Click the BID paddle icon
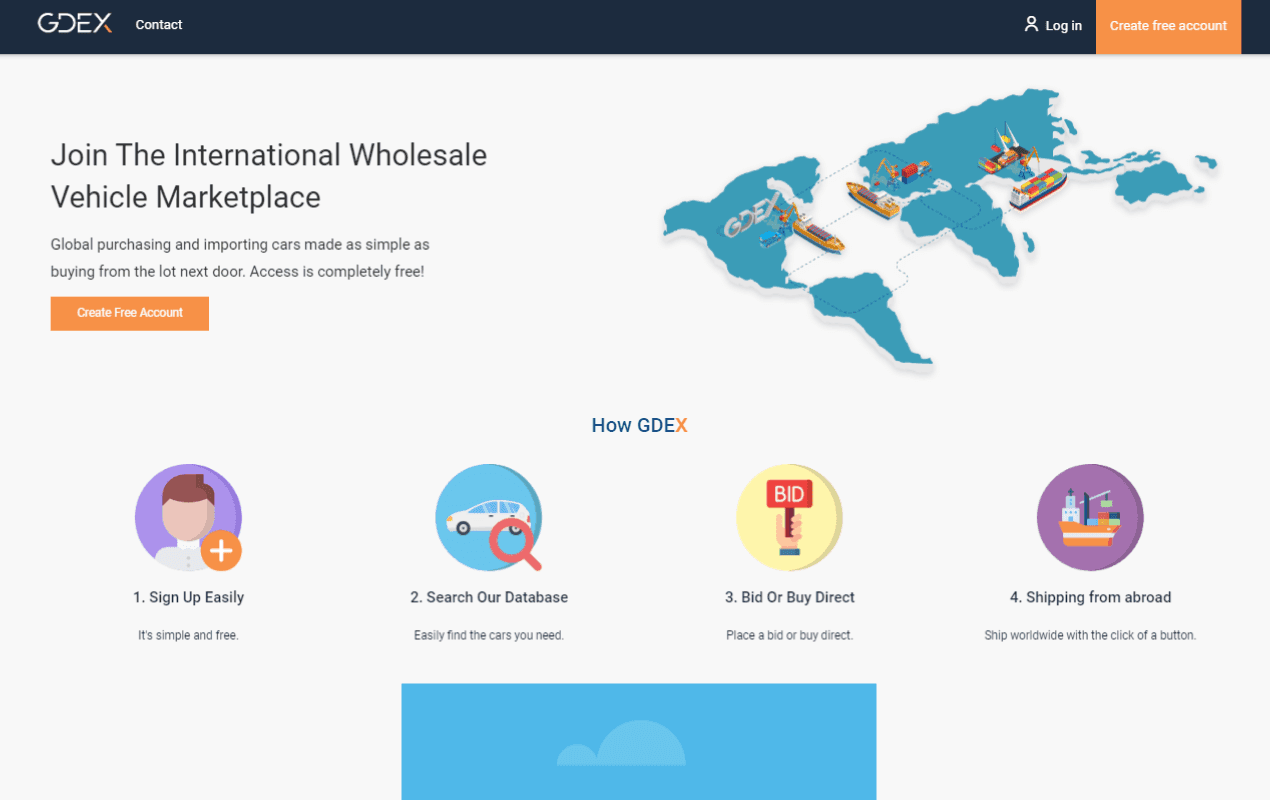This screenshot has width=1270, height=800. 790,517
